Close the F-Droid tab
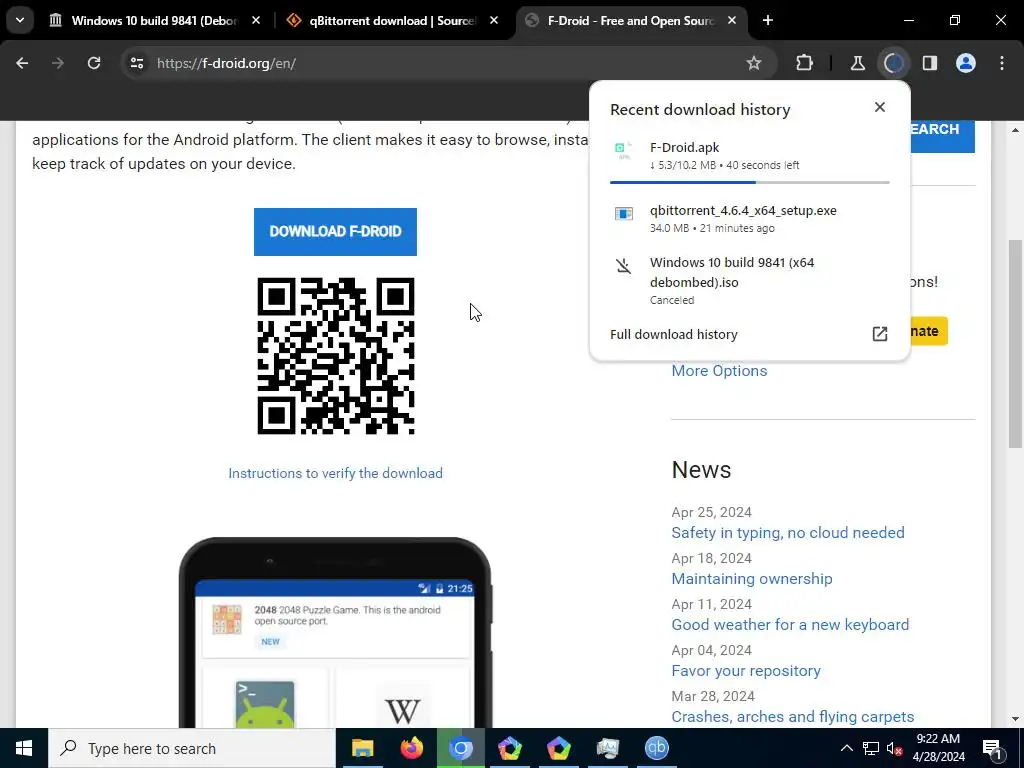Image resolution: width=1024 pixels, height=768 pixels. (x=732, y=20)
